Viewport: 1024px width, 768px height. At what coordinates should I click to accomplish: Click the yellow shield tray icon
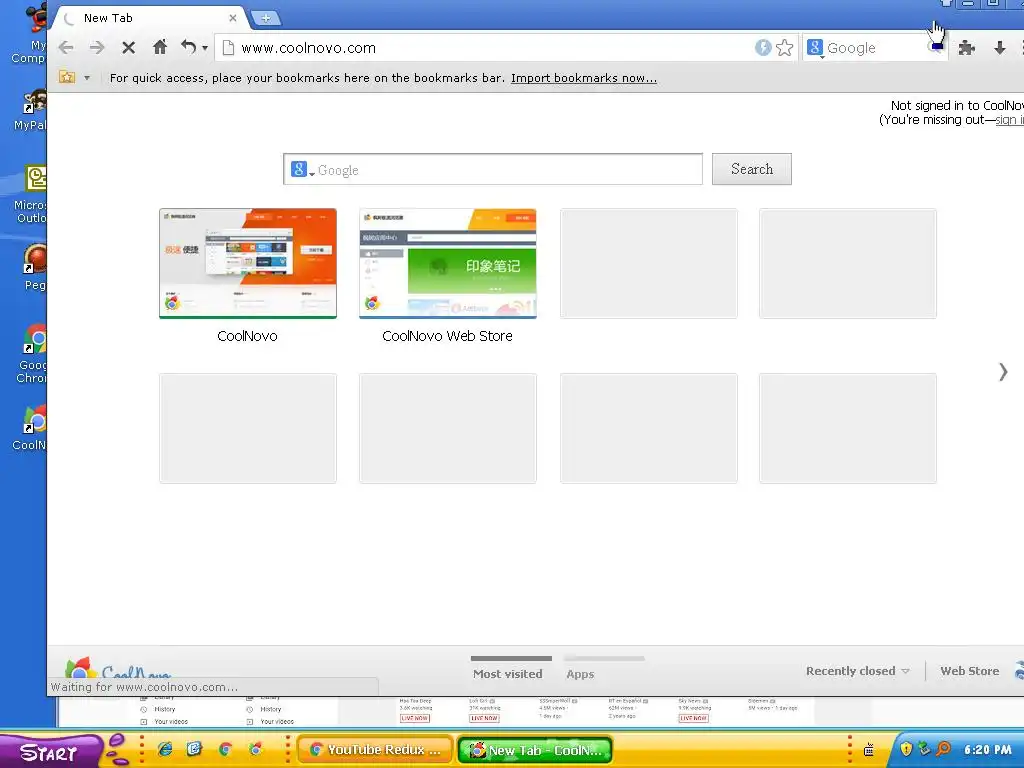[x=906, y=749]
